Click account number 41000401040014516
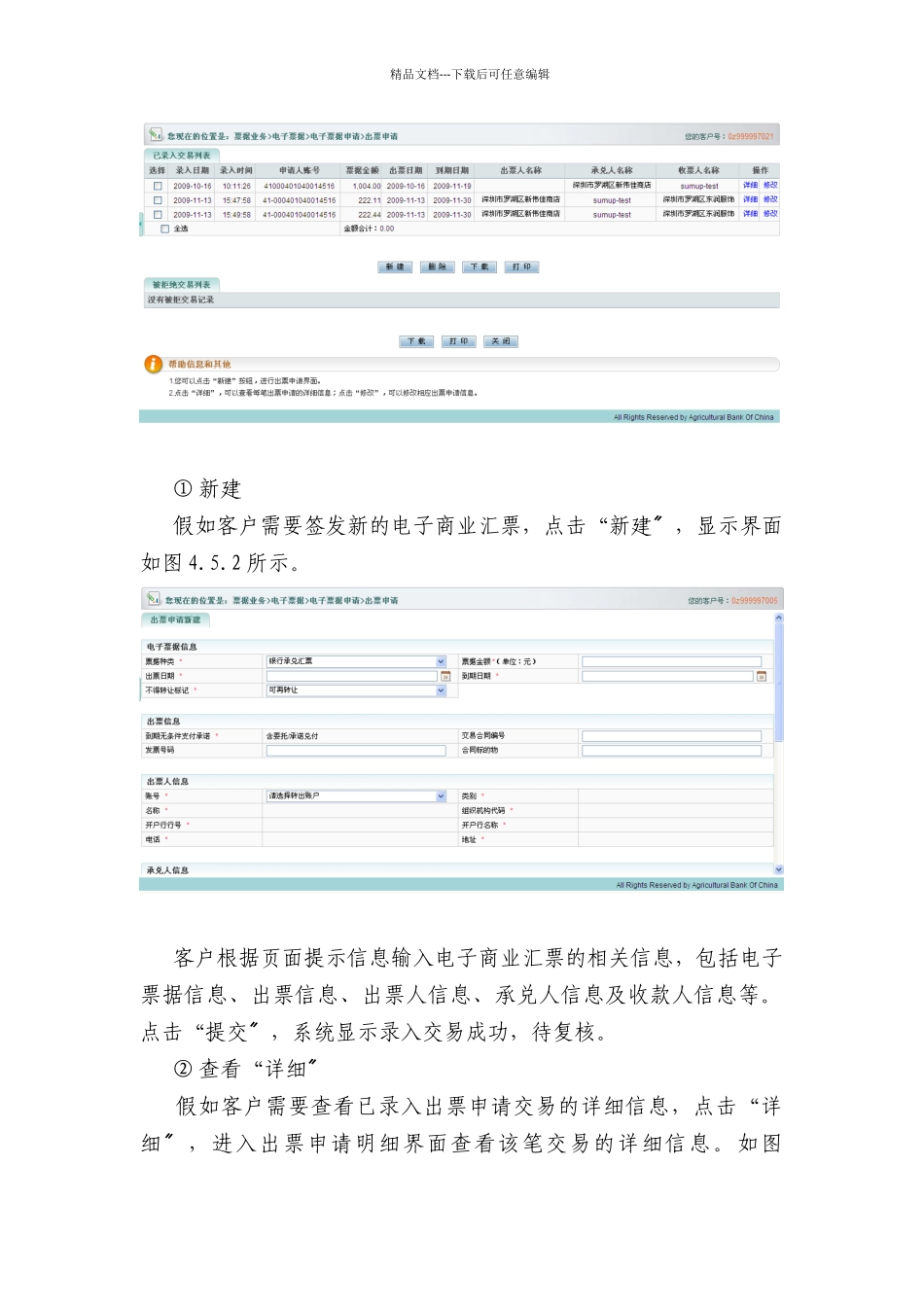 point(300,186)
